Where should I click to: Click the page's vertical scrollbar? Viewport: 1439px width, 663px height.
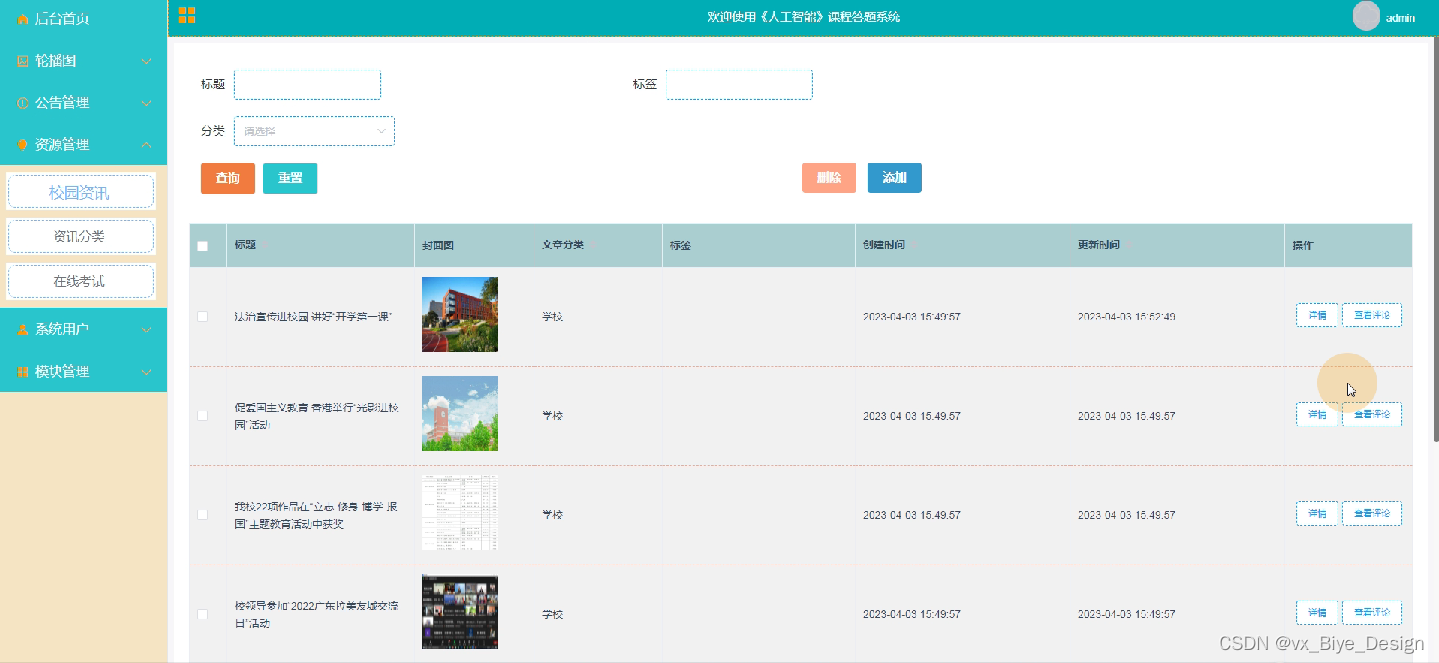pos(1435,240)
